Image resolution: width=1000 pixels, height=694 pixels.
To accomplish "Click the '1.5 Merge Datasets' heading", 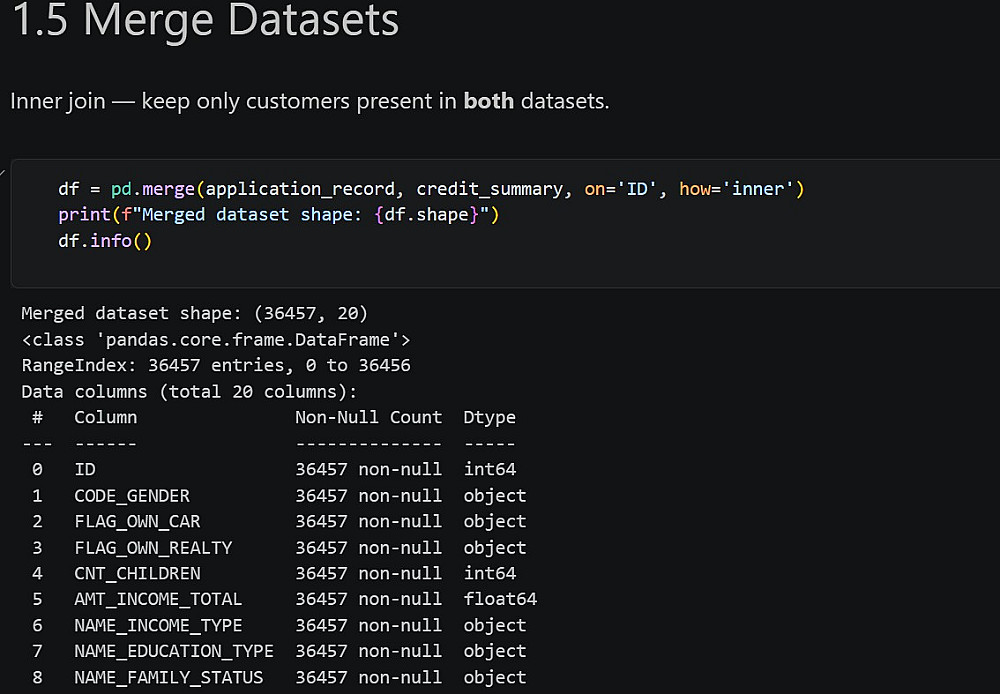I will click(x=206, y=21).
